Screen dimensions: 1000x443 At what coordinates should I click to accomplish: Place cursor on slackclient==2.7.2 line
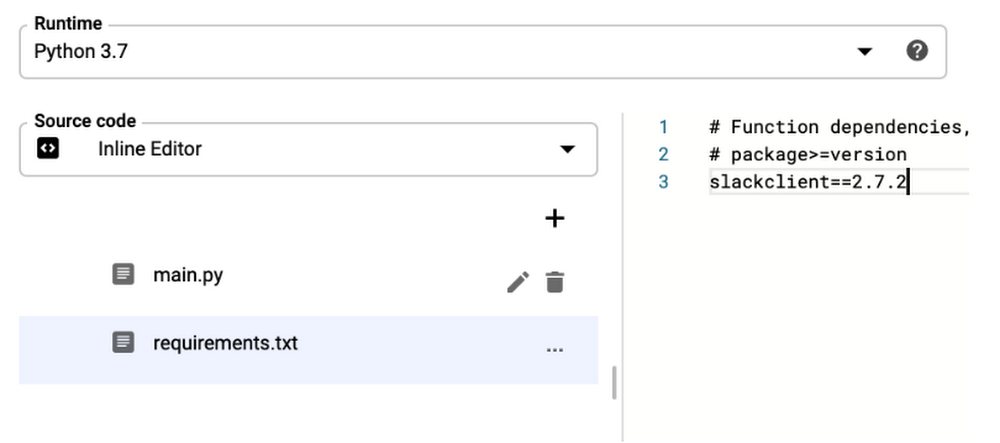coord(807,182)
